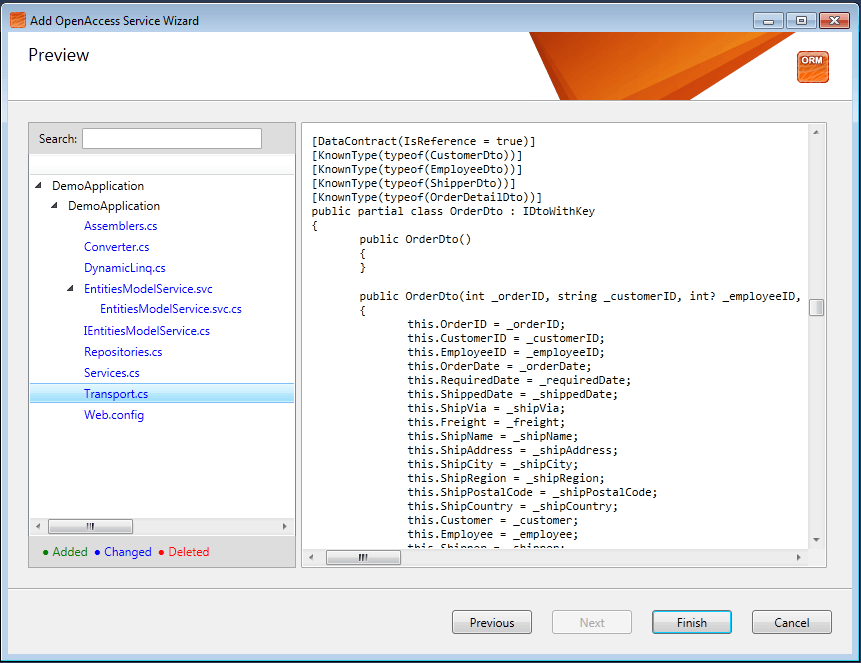This screenshot has width=861, height=663.
Task: Select IEntitiesModelService.cs file
Action: tap(147, 331)
